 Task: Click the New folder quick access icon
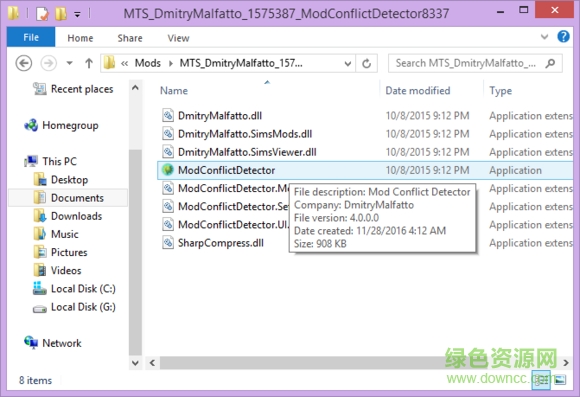[61, 14]
